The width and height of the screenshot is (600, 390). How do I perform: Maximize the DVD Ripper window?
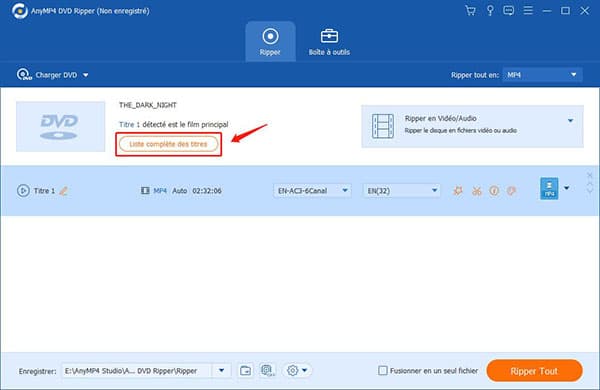pos(565,11)
